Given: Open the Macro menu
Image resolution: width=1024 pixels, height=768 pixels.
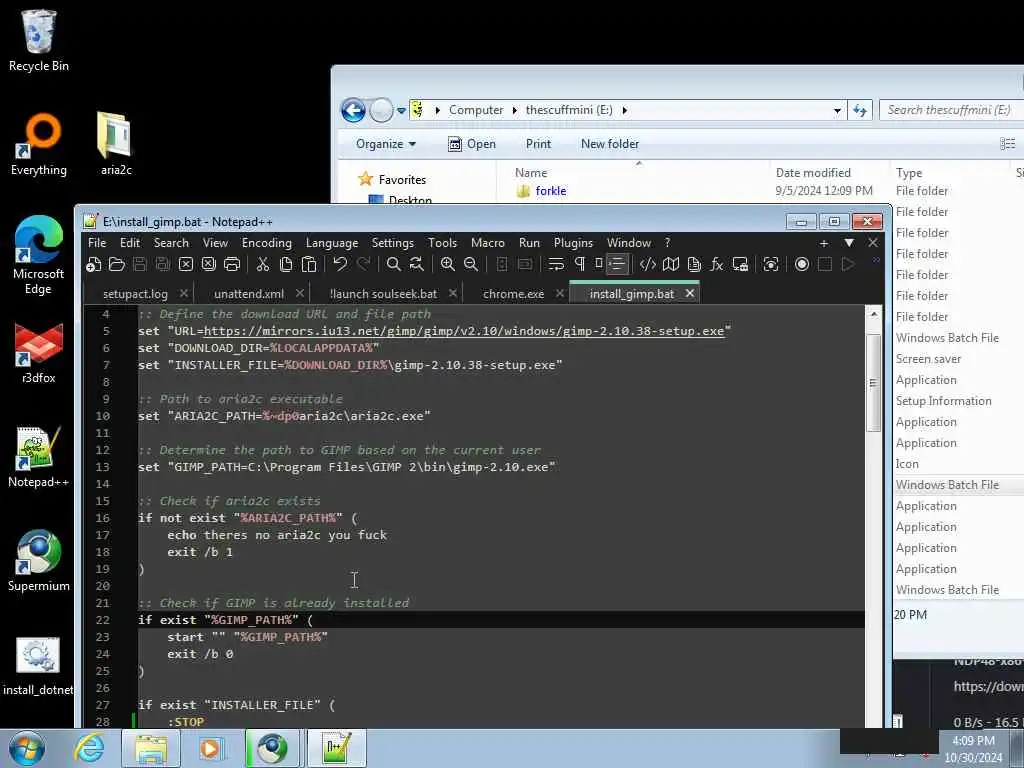Looking at the screenshot, I should (488, 242).
